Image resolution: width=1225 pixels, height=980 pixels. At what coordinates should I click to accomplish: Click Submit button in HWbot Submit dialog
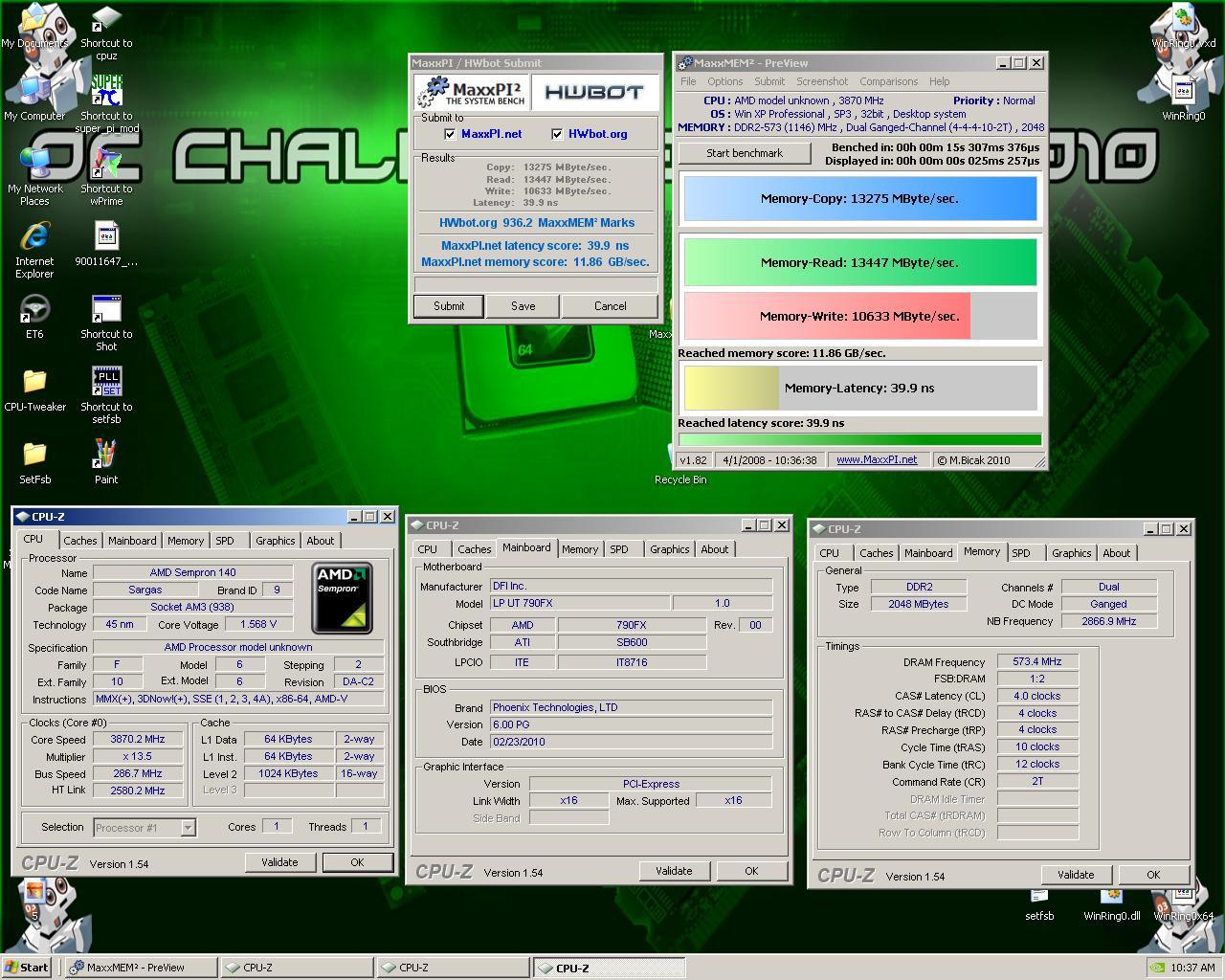tap(449, 306)
